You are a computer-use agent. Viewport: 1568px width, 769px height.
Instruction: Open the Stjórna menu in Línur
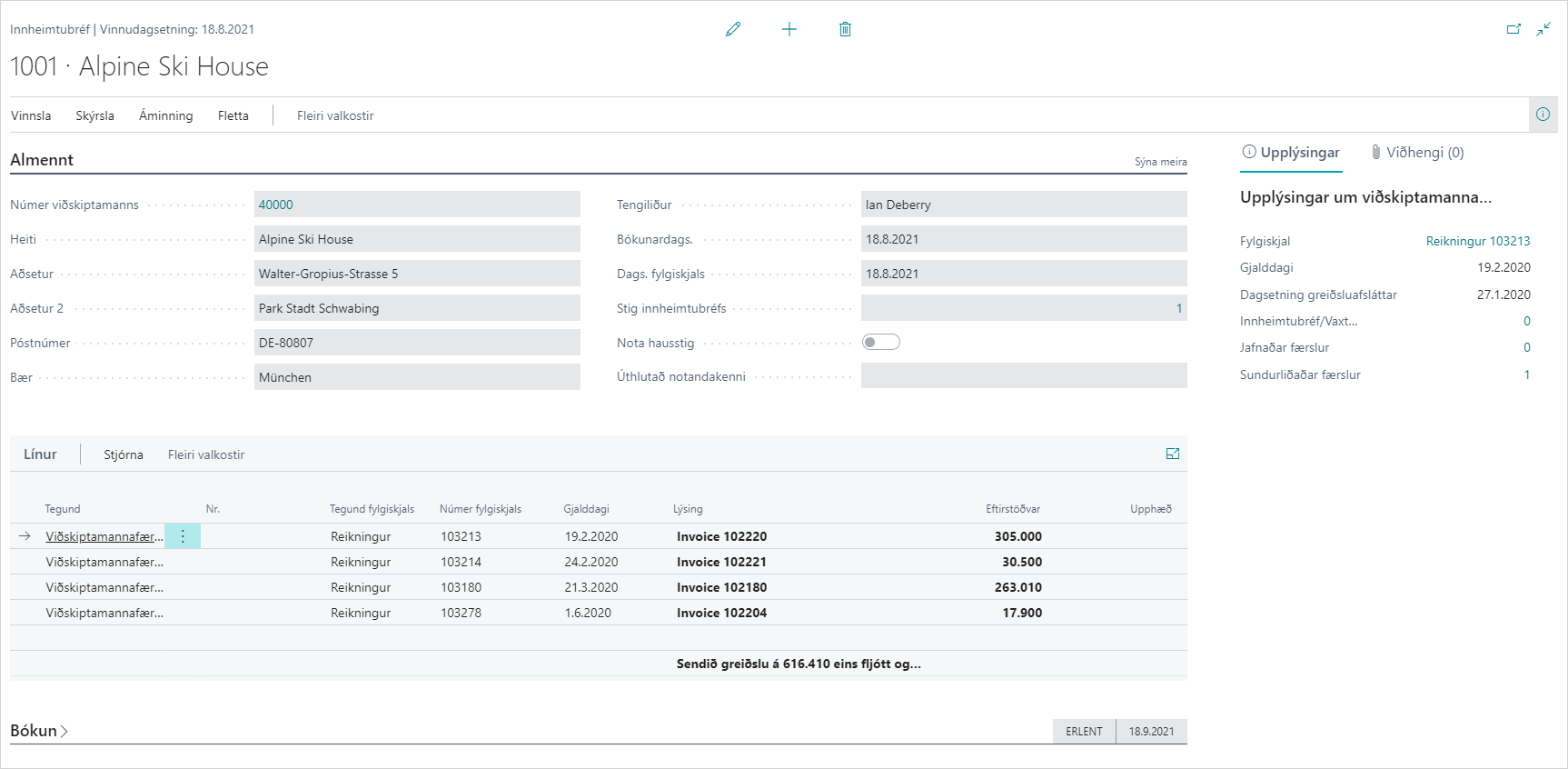tap(124, 454)
